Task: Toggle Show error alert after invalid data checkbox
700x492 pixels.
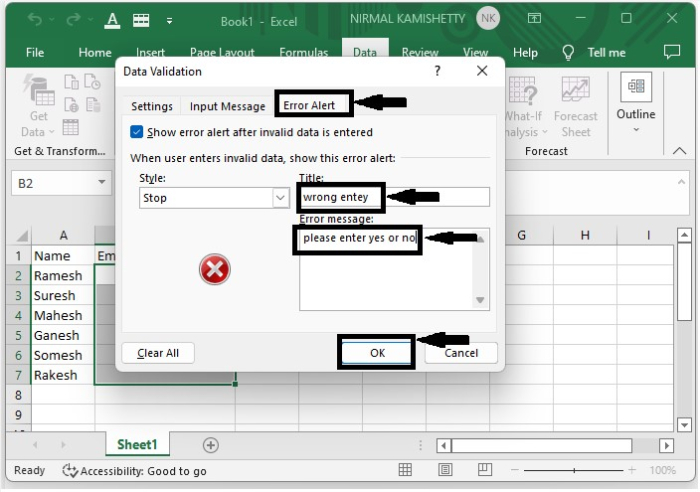Action: click(136, 132)
